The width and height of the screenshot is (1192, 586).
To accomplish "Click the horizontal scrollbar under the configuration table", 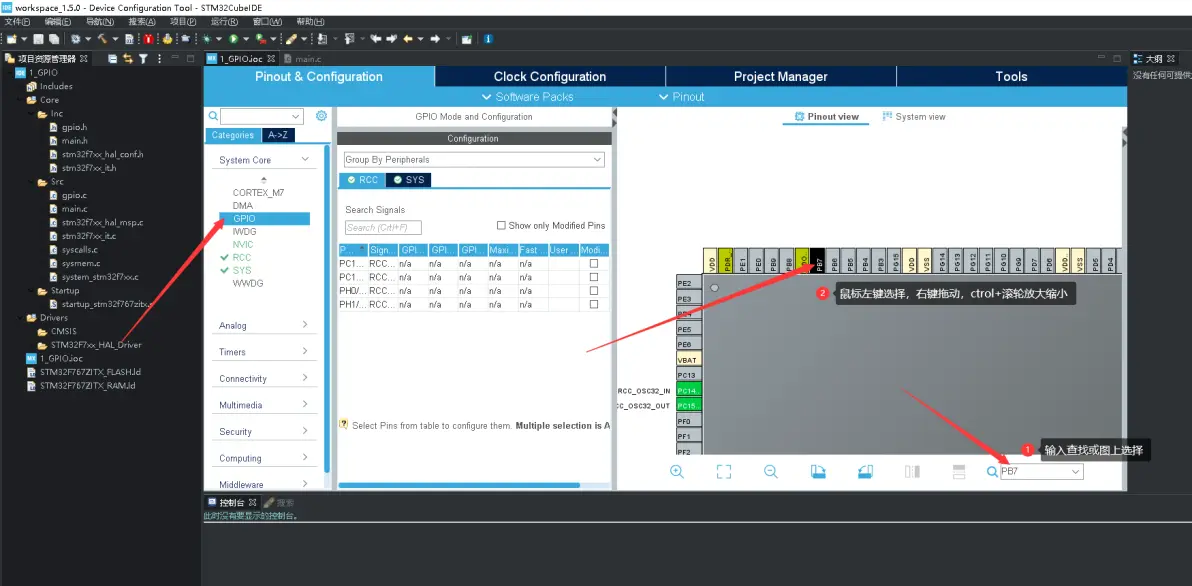I will coord(459,485).
